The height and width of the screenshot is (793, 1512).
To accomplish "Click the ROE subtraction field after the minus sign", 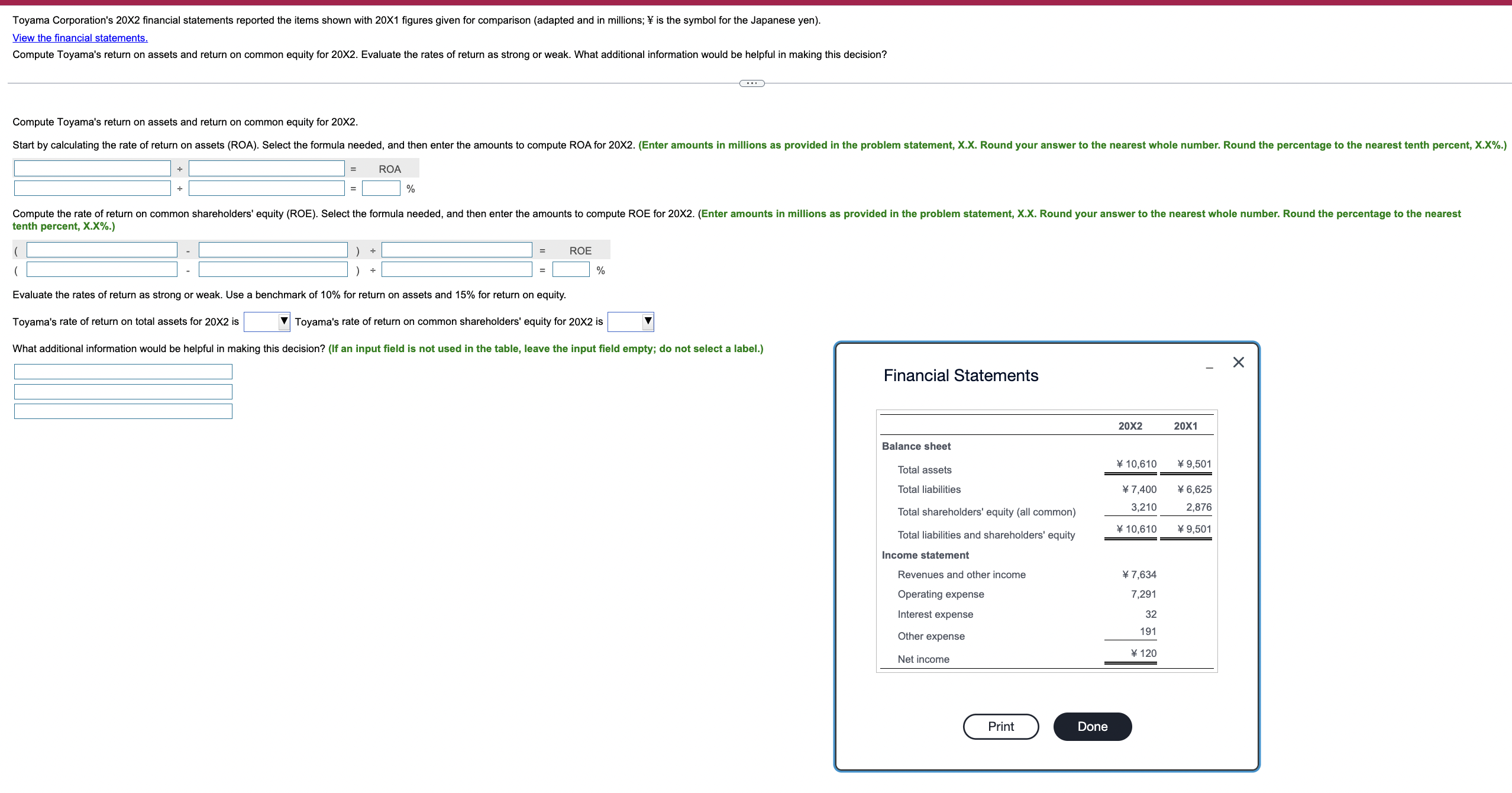I will tap(273, 250).
